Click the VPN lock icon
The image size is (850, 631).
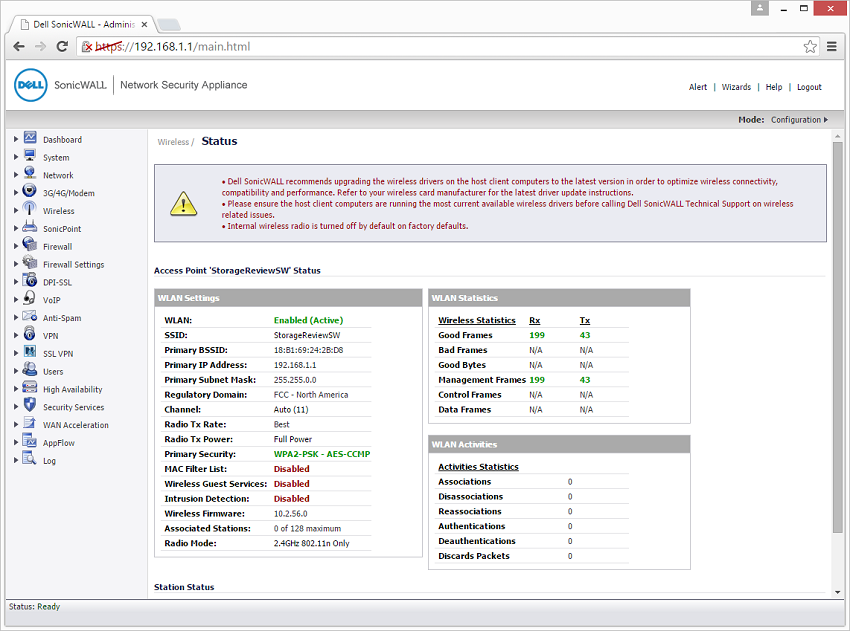30,334
